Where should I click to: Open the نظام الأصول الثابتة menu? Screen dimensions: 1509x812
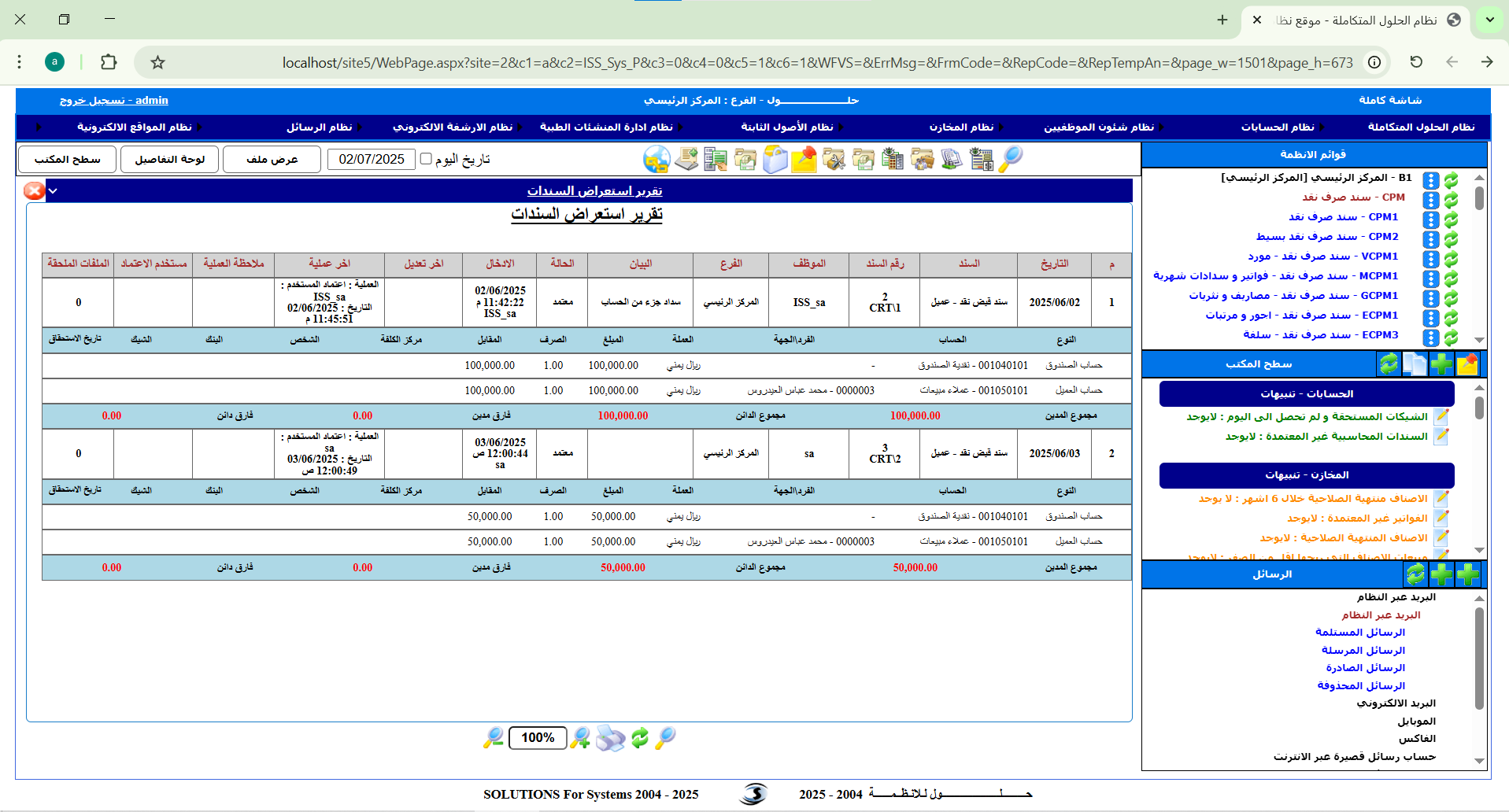coord(786,127)
